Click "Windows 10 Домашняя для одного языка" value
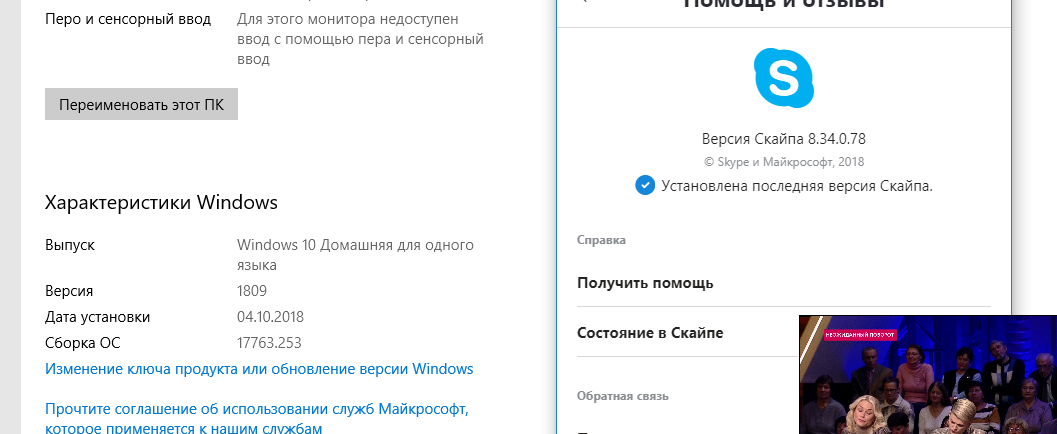Image resolution: width=1057 pixels, height=434 pixels. (355, 255)
